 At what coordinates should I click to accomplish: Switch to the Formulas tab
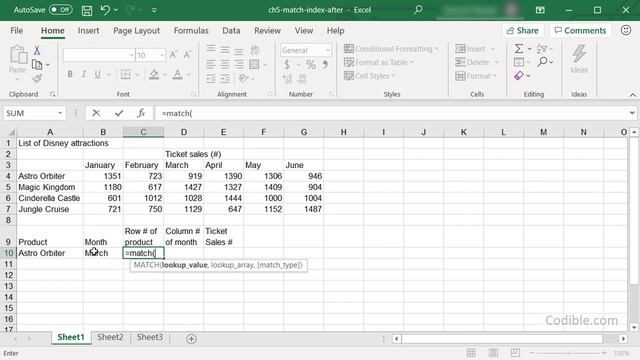click(191, 31)
